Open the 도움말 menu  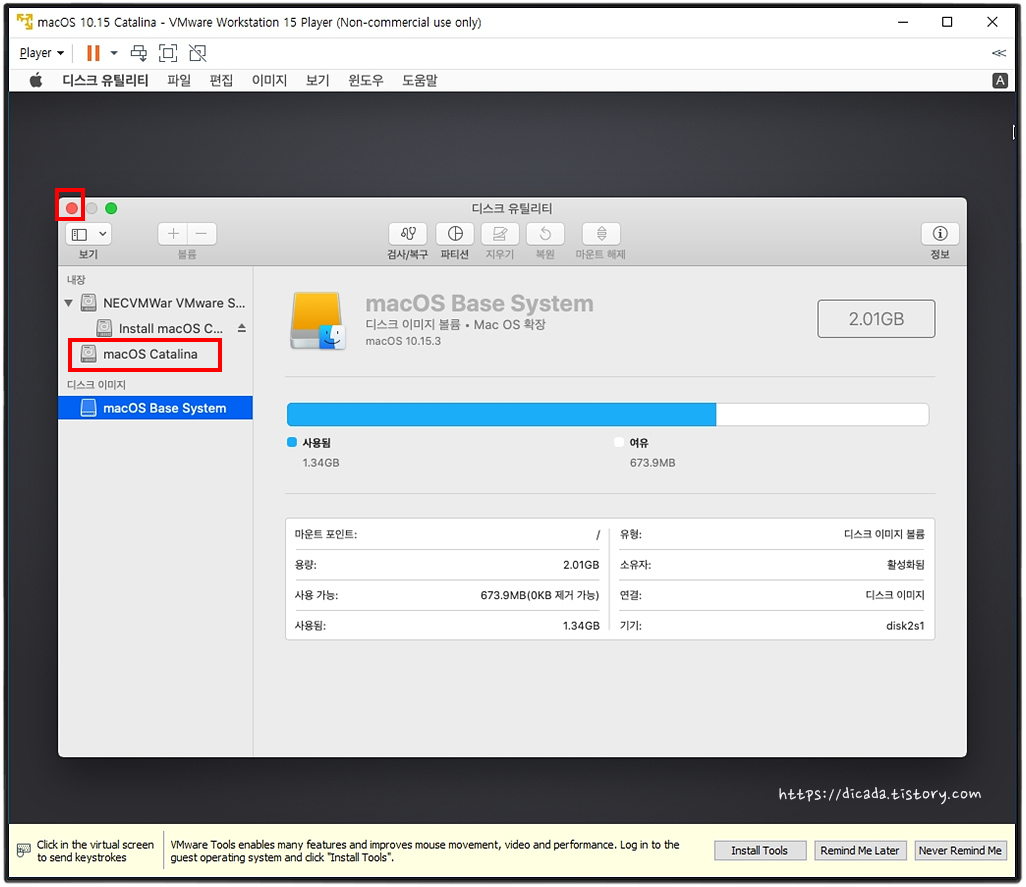click(x=419, y=80)
